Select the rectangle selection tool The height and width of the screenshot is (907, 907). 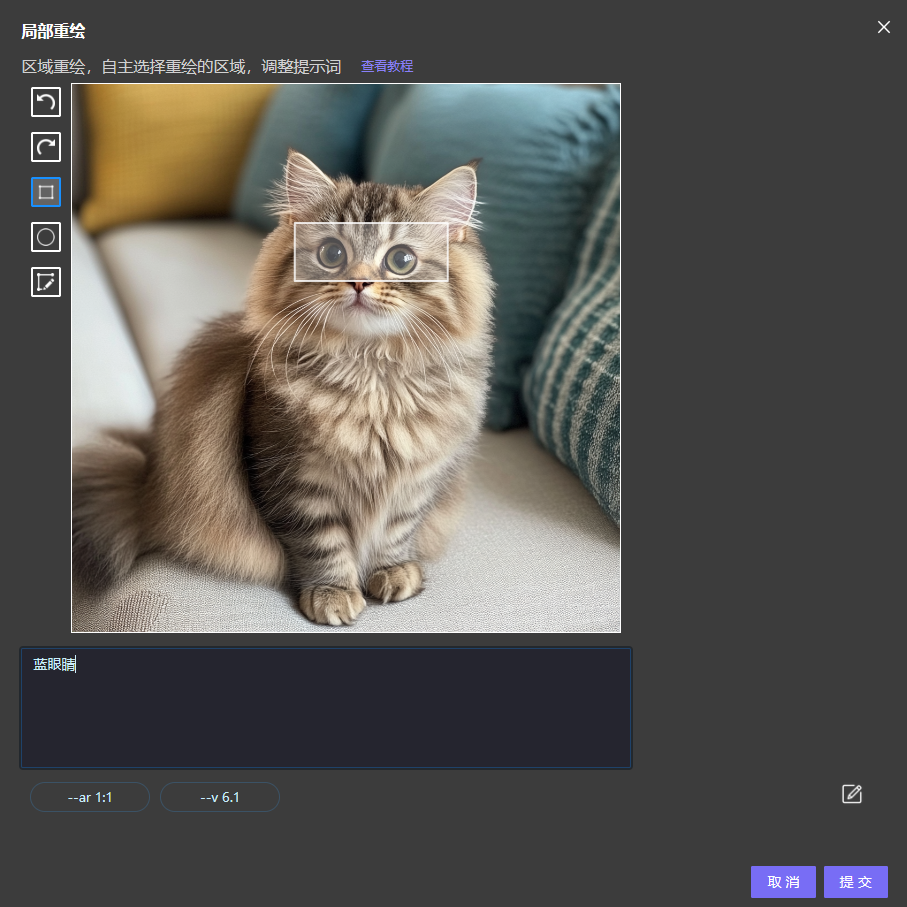tap(46, 192)
